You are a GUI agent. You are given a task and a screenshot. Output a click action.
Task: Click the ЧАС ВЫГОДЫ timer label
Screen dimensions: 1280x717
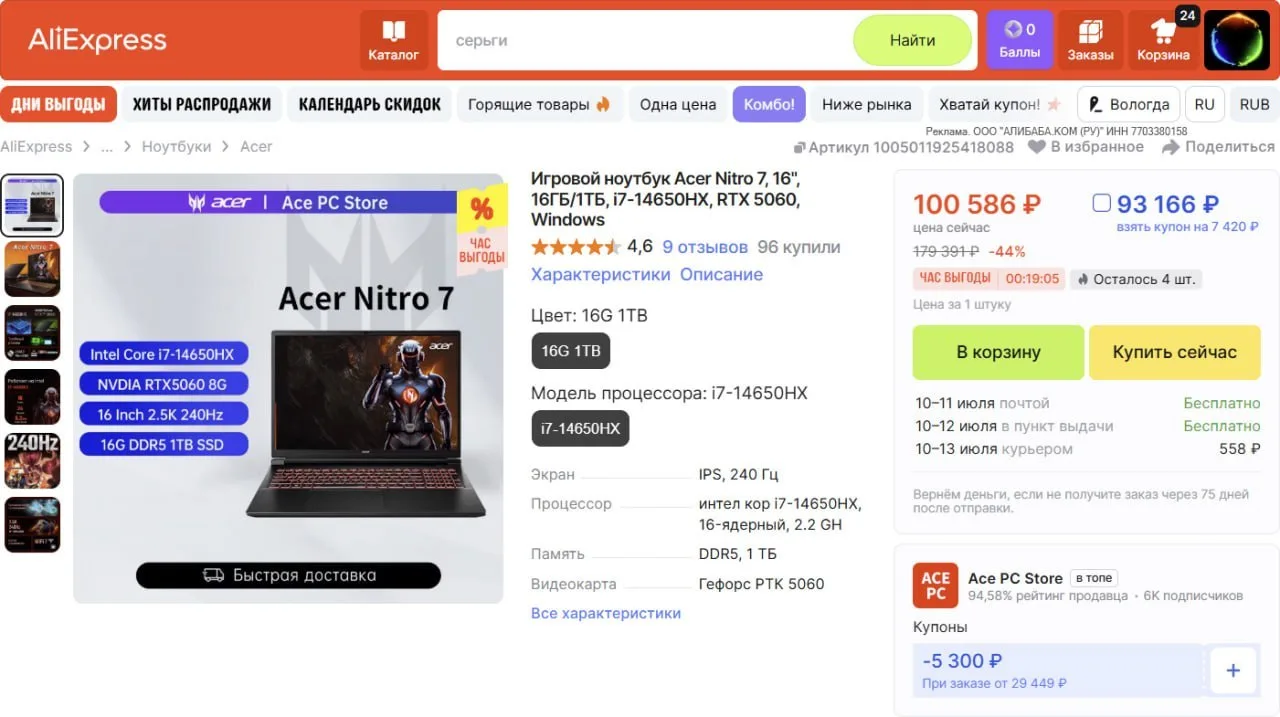coord(954,278)
